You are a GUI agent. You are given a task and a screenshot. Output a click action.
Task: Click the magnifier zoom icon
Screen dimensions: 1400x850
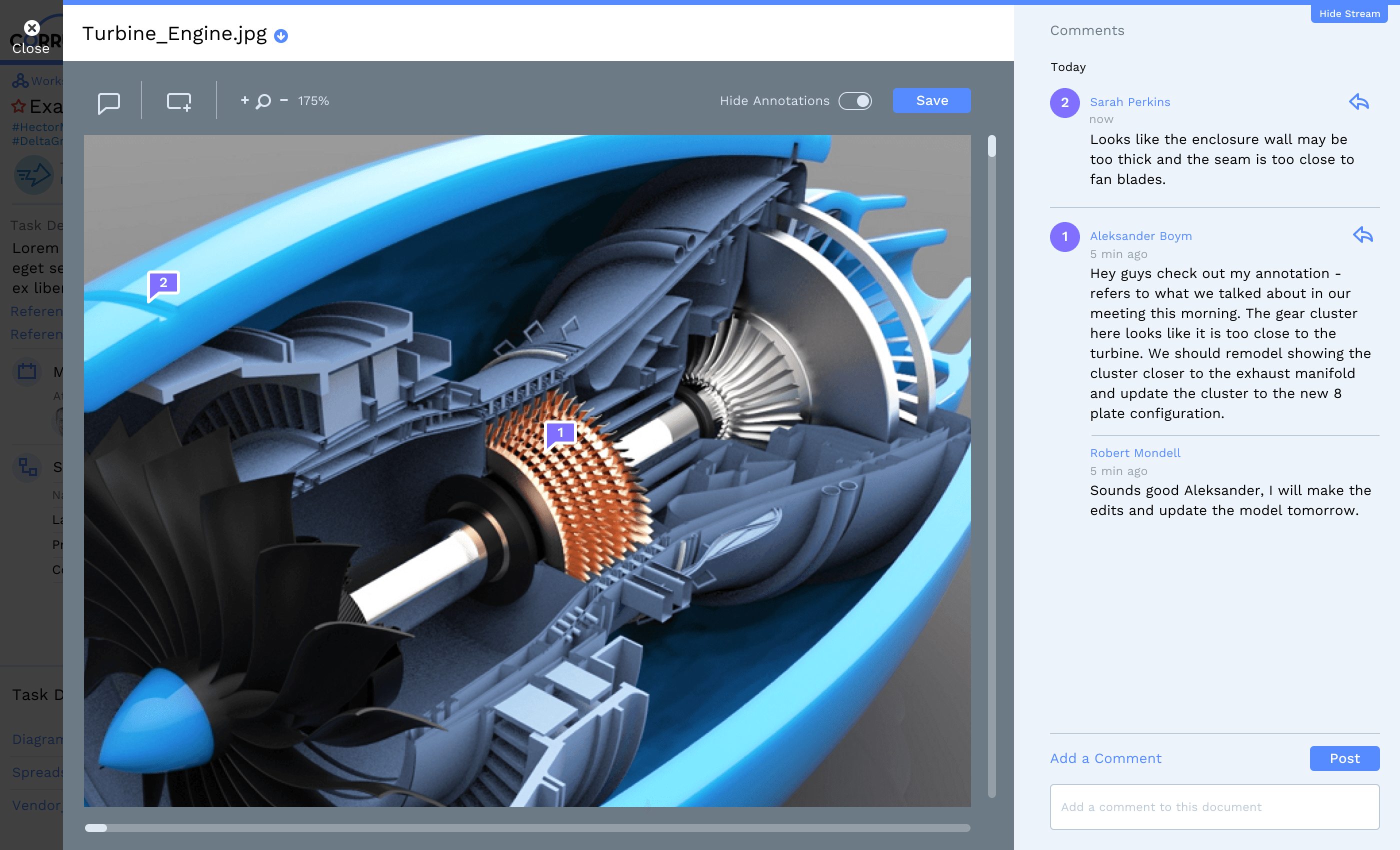[x=263, y=101]
